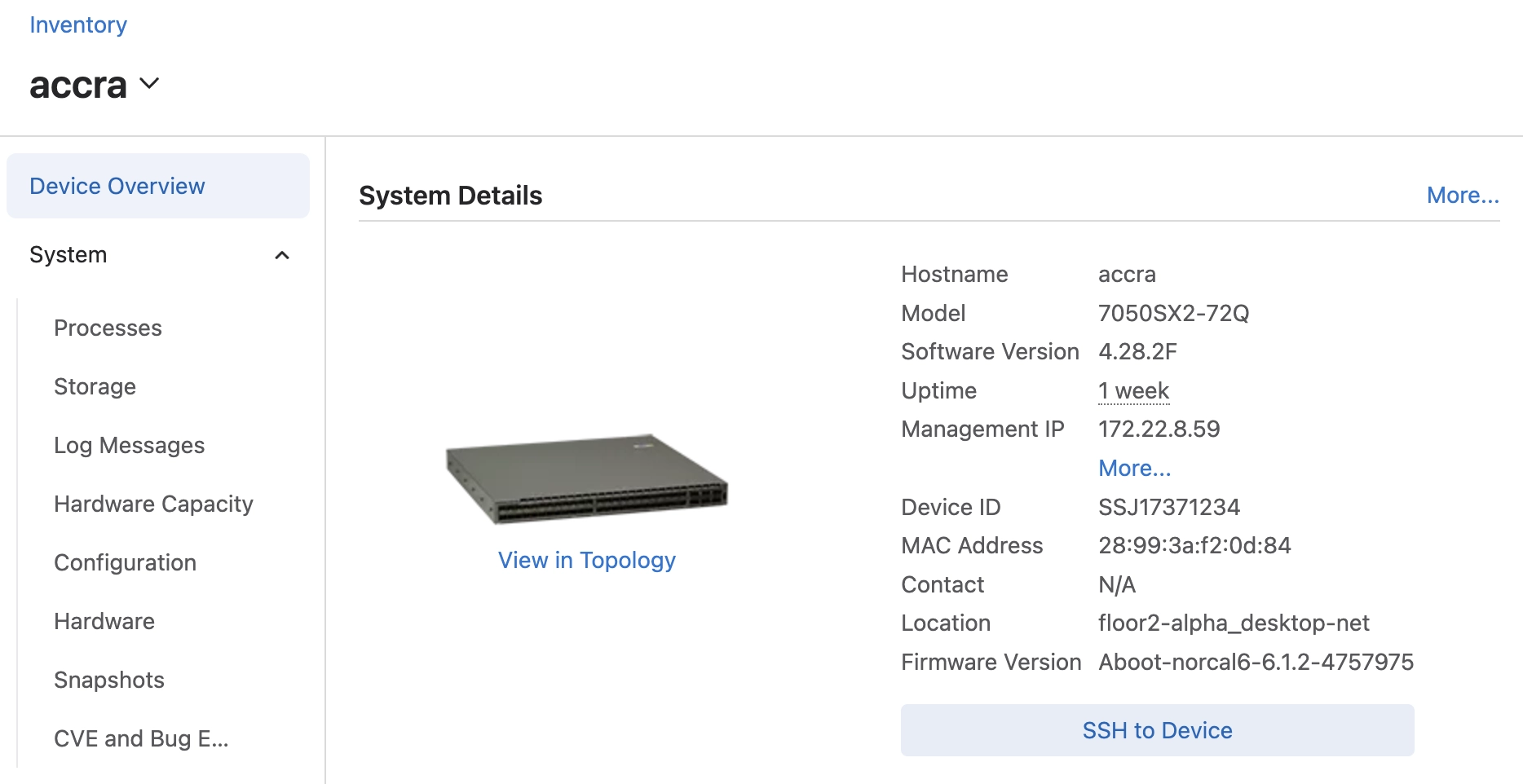This screenshot has height=784, width=1523.
Task: Select Device Overview in the sidebar
Action: click(x=117, y=187)
